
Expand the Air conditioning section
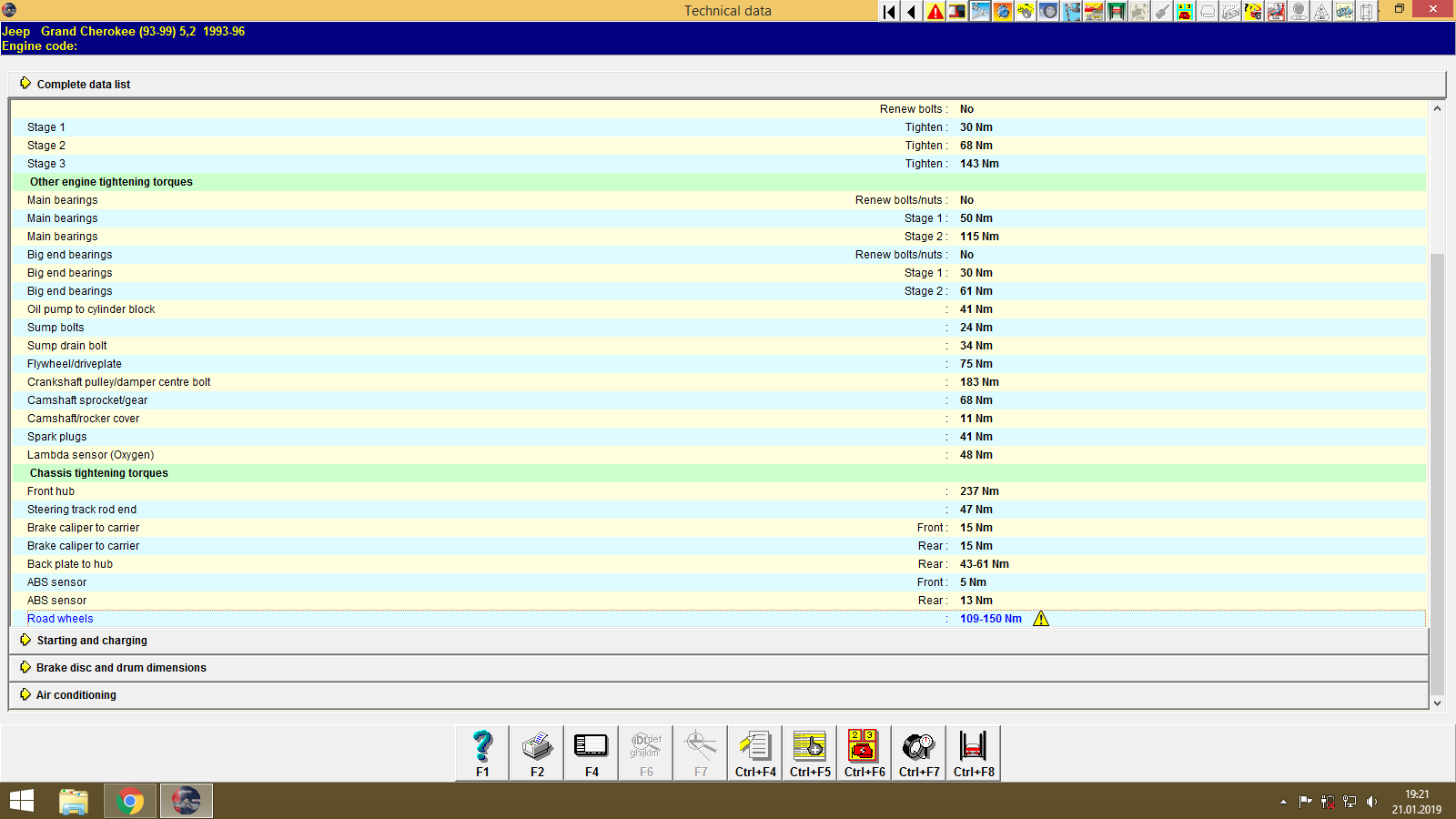(x=76, y=694)
